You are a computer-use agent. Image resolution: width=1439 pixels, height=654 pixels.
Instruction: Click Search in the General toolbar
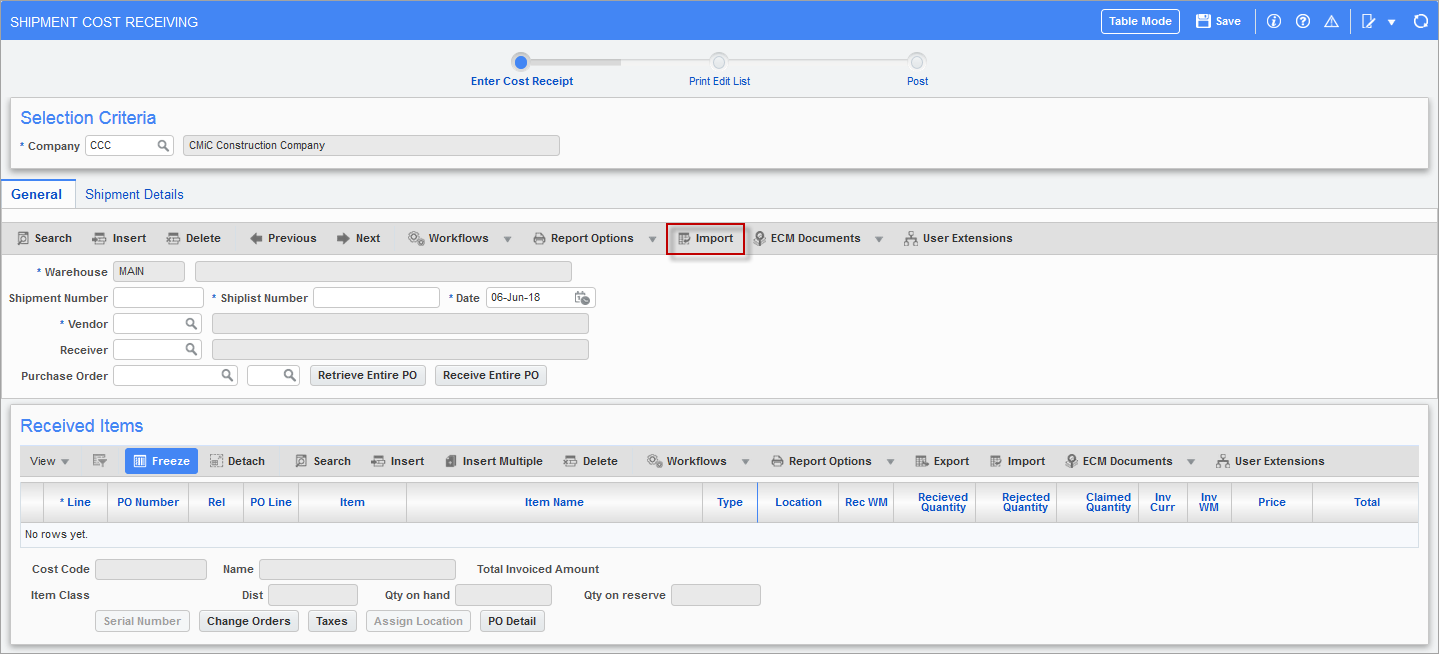click(44, 238)
